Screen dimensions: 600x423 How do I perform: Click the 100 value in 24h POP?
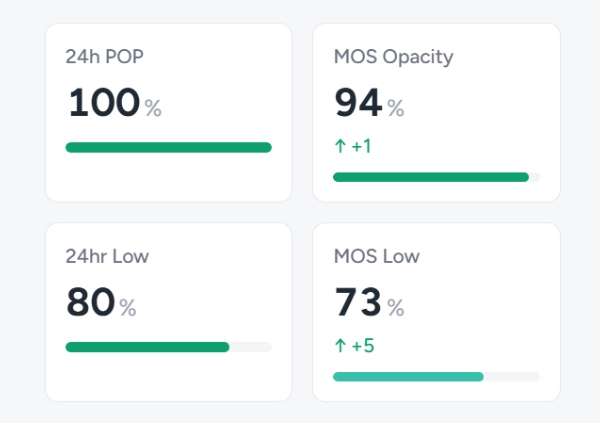click(103, 103)
